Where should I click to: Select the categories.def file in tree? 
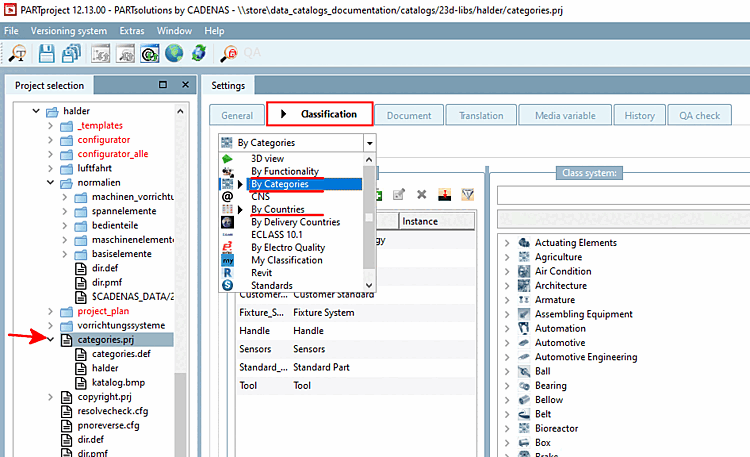pos(121,354)
